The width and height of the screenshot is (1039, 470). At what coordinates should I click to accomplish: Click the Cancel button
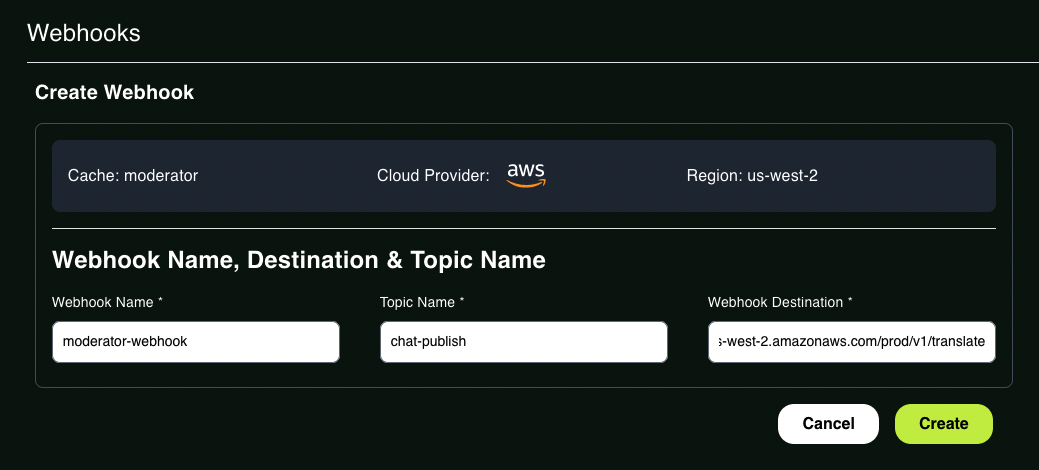pyautogui.click(x=828, y=424)
